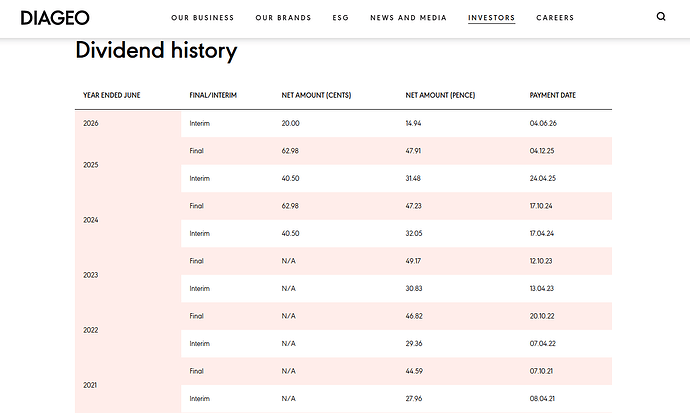
Task: Select payment date 17.10.24
Action: pyautogui.click(x=541, y=206)
